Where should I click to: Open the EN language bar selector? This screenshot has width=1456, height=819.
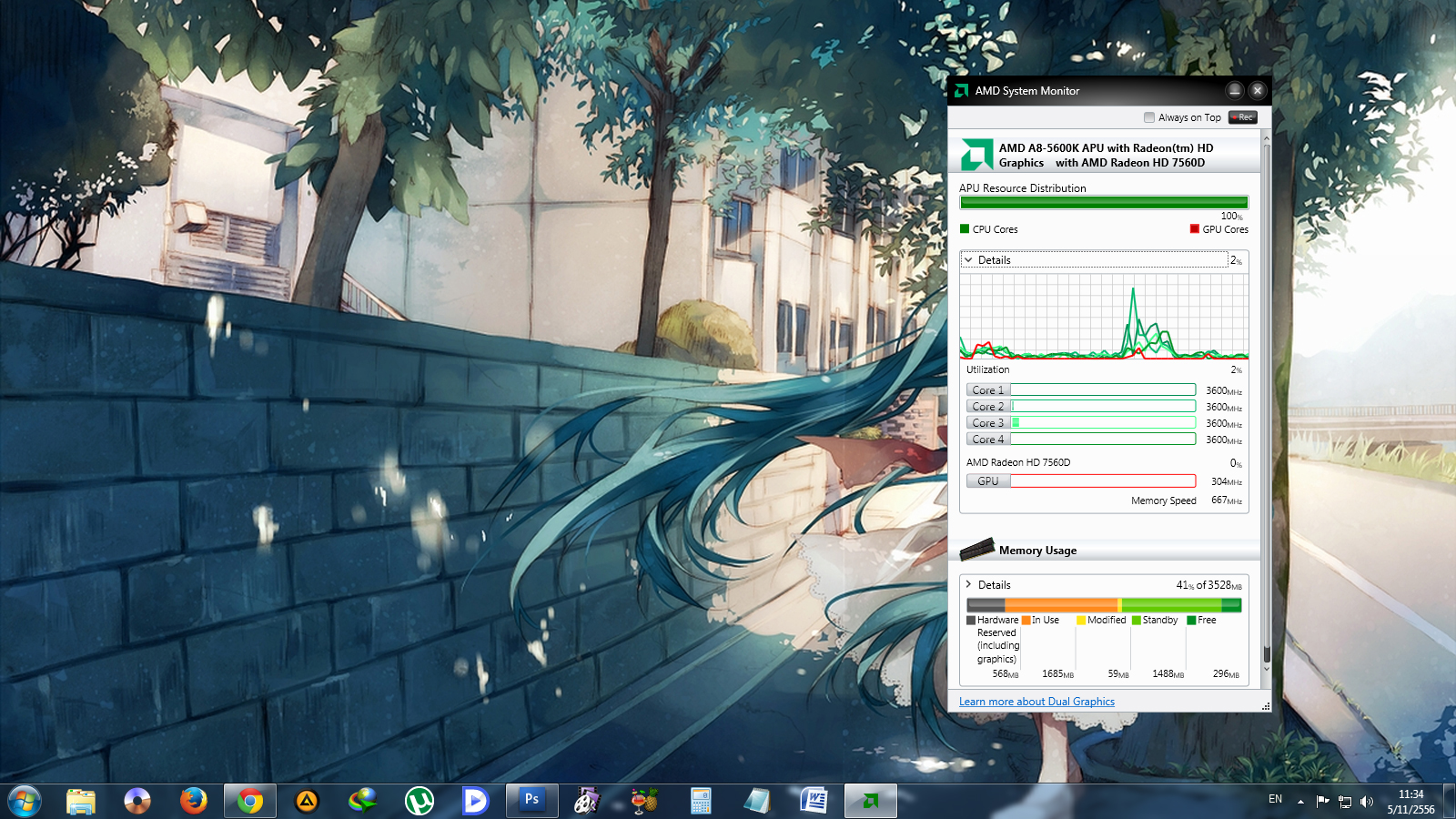1275,800
